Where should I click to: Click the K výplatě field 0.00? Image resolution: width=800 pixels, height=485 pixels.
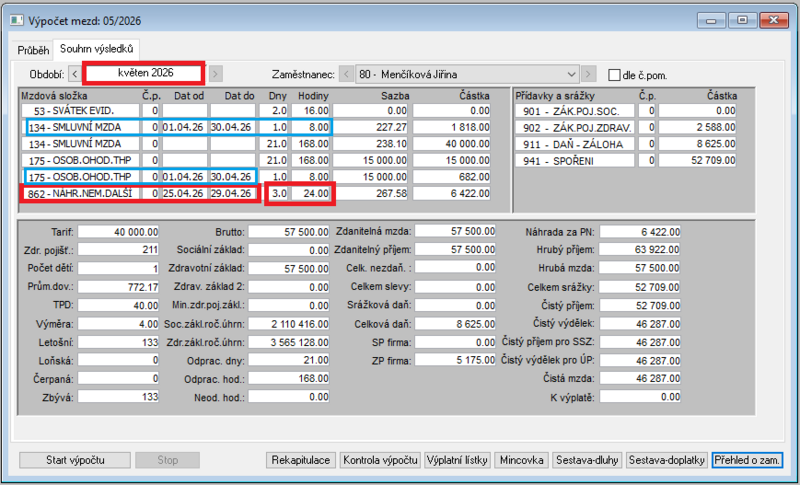tap(640, 397)
